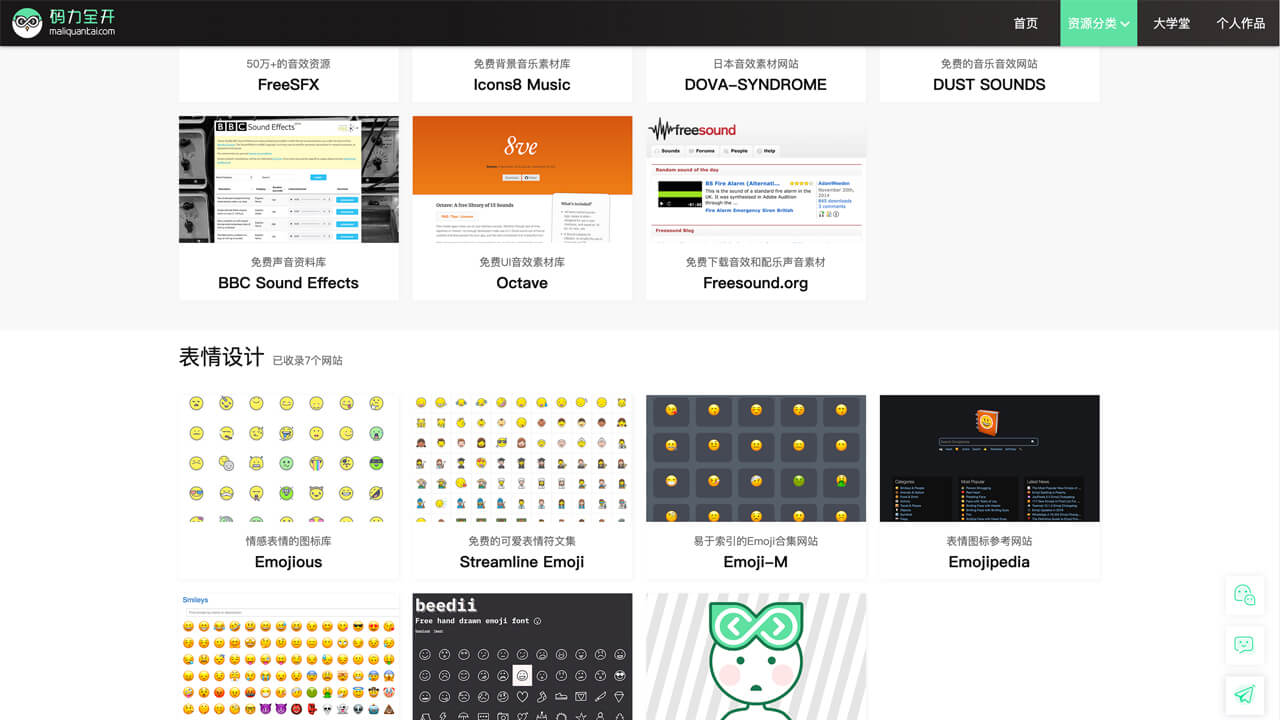Image resolution: width=1280 pixels, height=720 pixels.
Task: Click the Freesound.org title link
Action: tap(755, 283)
